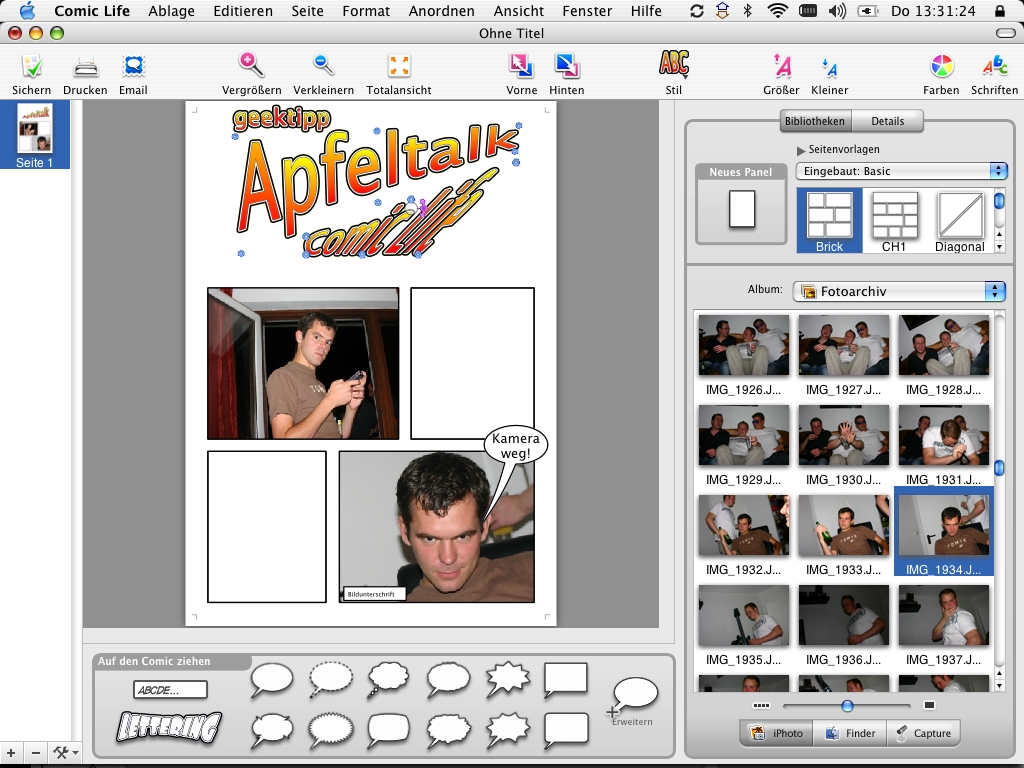
Task: Click the Sichern save icon
Action: [31, 67]
